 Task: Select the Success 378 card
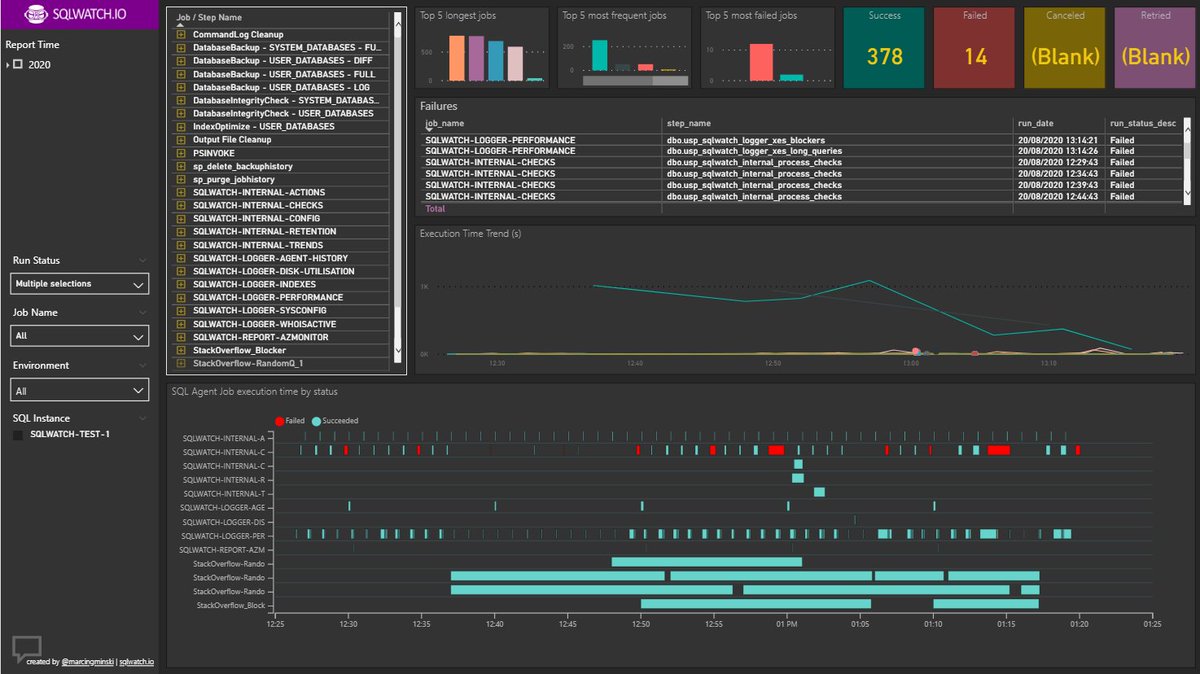[x=885, y=48]
